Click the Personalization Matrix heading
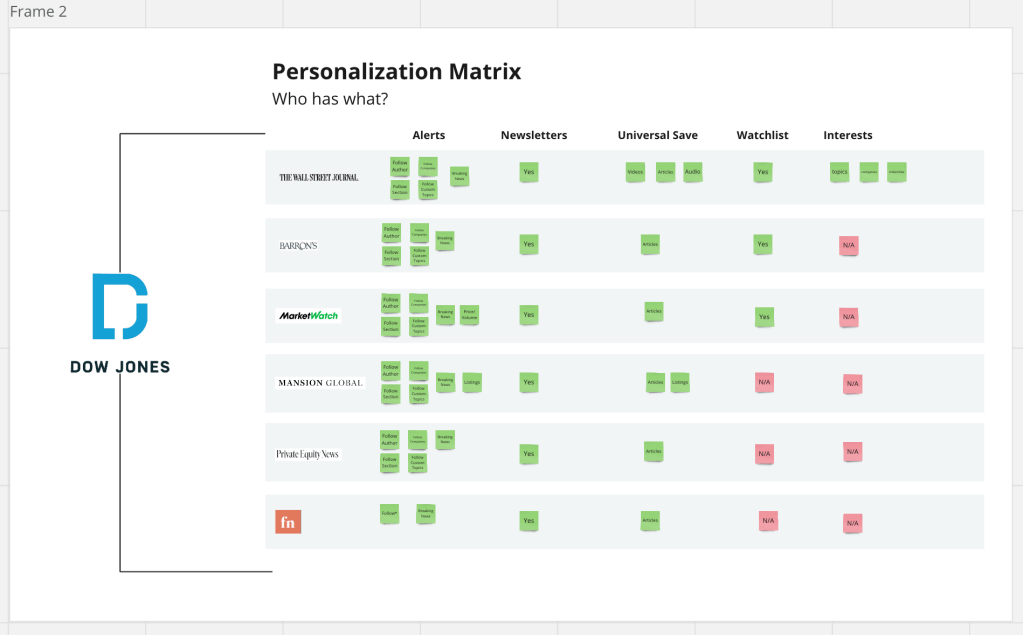Screen dimensions: 1023x635 click(x=396, y=72)
